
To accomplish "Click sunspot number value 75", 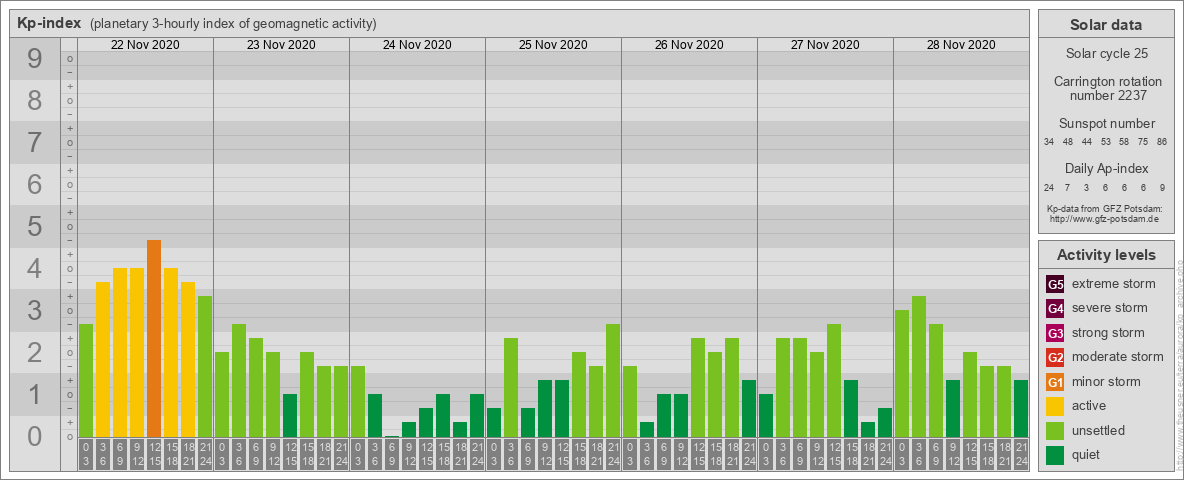I will click(1144, 142).
